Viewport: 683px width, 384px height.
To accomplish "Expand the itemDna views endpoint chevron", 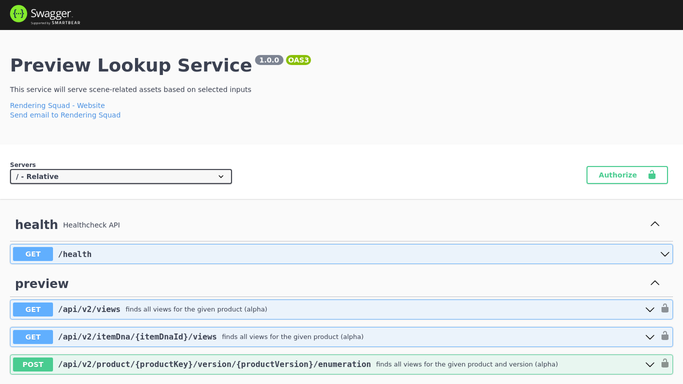I will [649, 337].
